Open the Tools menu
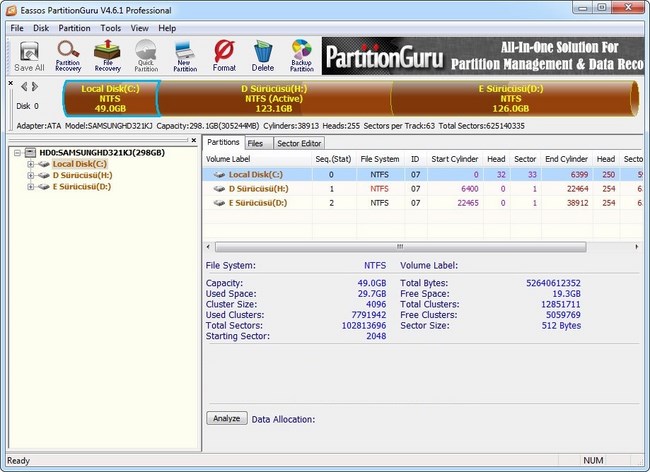The width and height of the screenshot is (650, 472). 110,28
